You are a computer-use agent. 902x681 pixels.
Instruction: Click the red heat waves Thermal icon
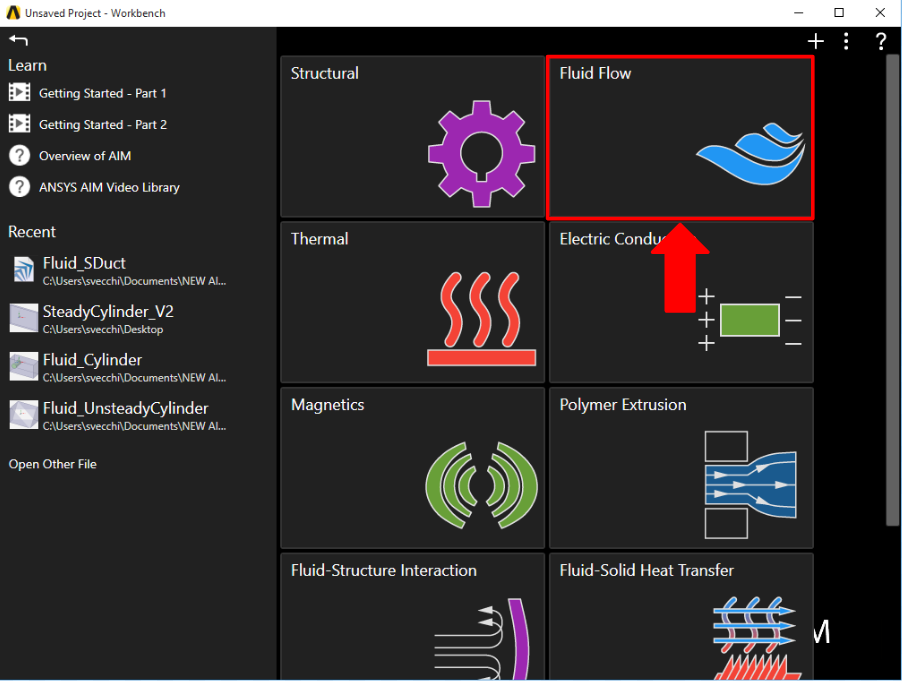(x=481, y=319)
